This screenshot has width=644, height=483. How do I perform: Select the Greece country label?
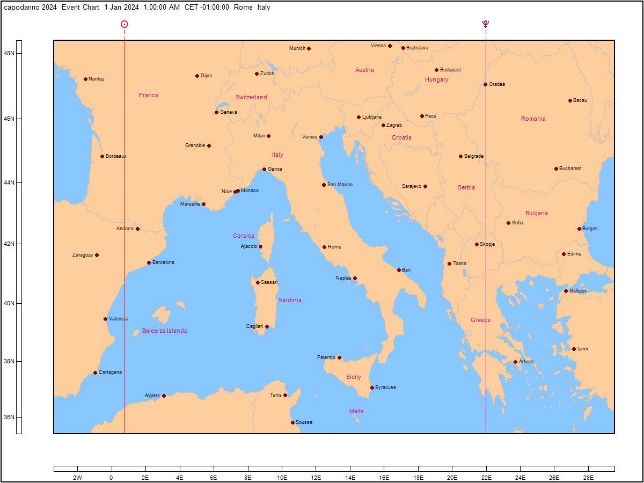click(480, 320)
